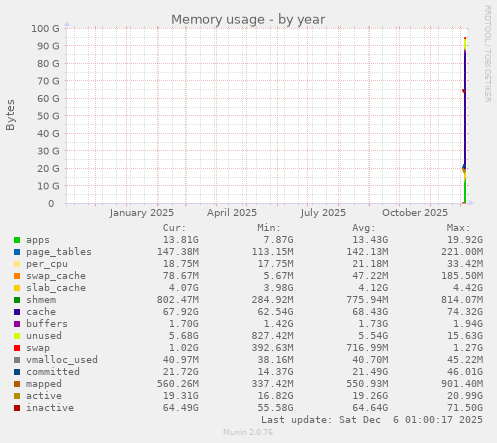497x443 pixels.
Task: Click the gray vmalloc_used legend swatch
Action: pos(17,360)
